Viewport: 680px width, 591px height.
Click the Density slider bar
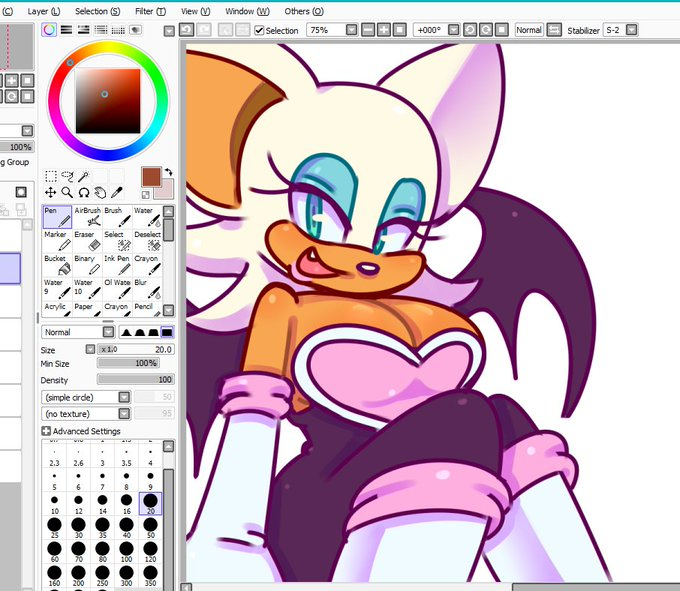click(x=135, y=380)
